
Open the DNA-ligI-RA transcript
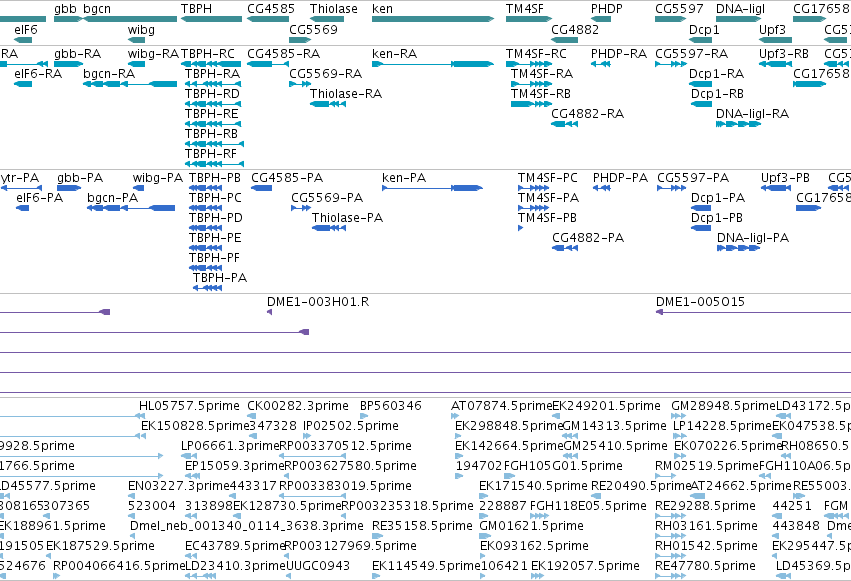click(739, 124)
